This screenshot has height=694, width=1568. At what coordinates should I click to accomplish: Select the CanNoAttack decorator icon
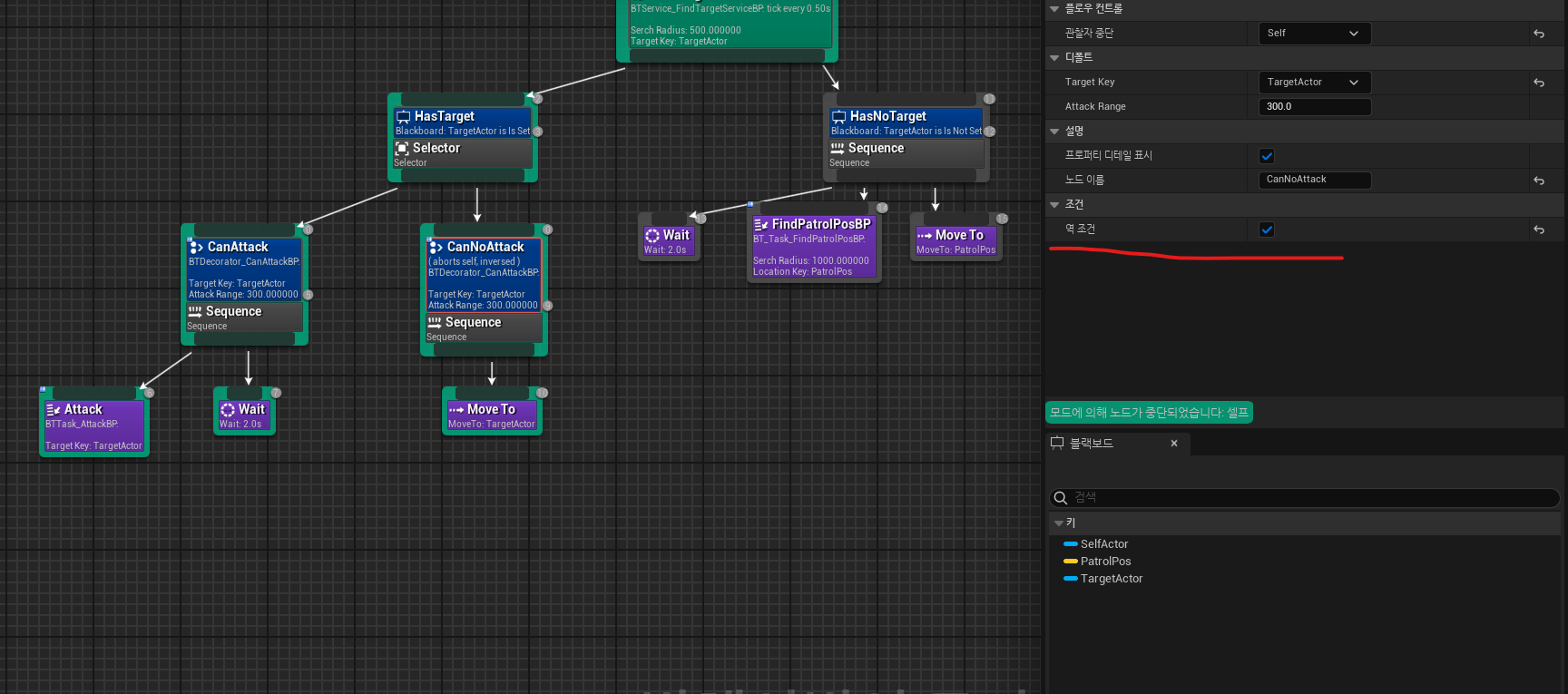click(436, 247)
